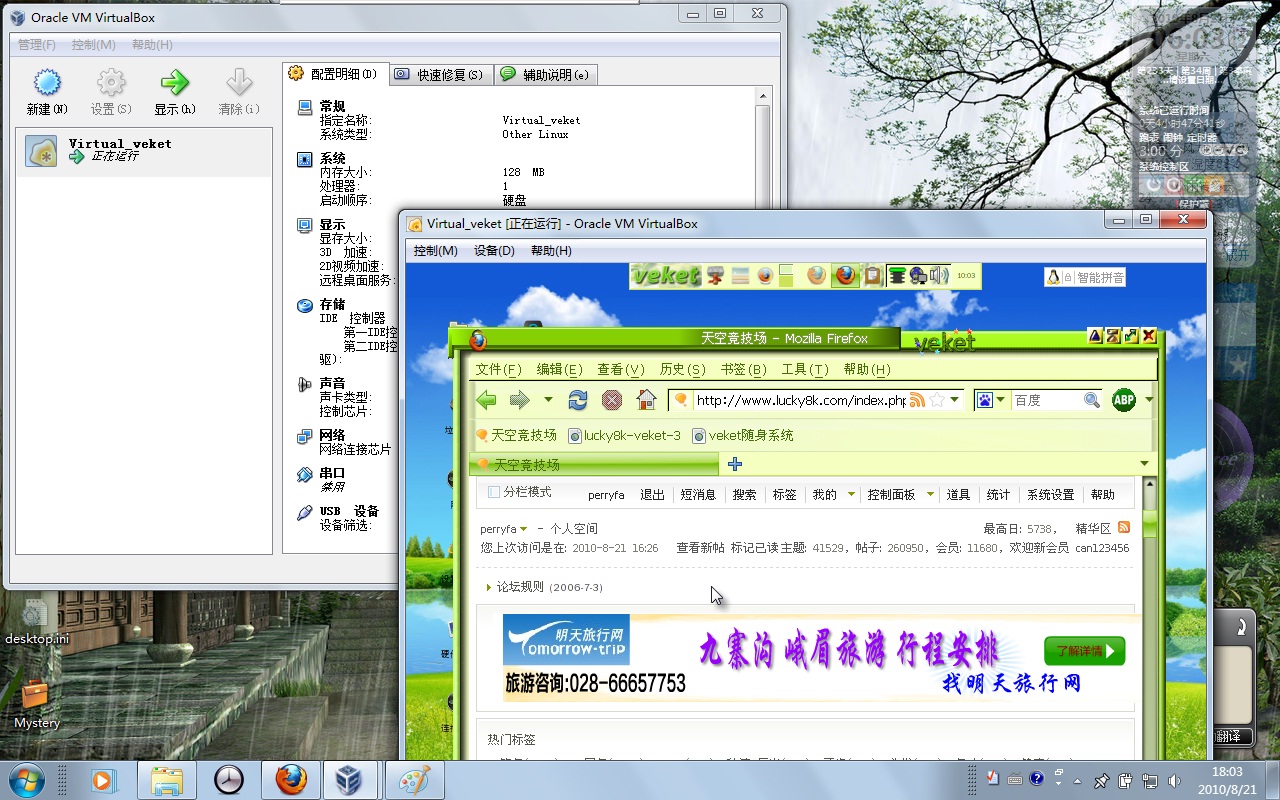Click the 新建 (New) VM toolbar icon
The image size is (1280, 800).
coord(47,92)
